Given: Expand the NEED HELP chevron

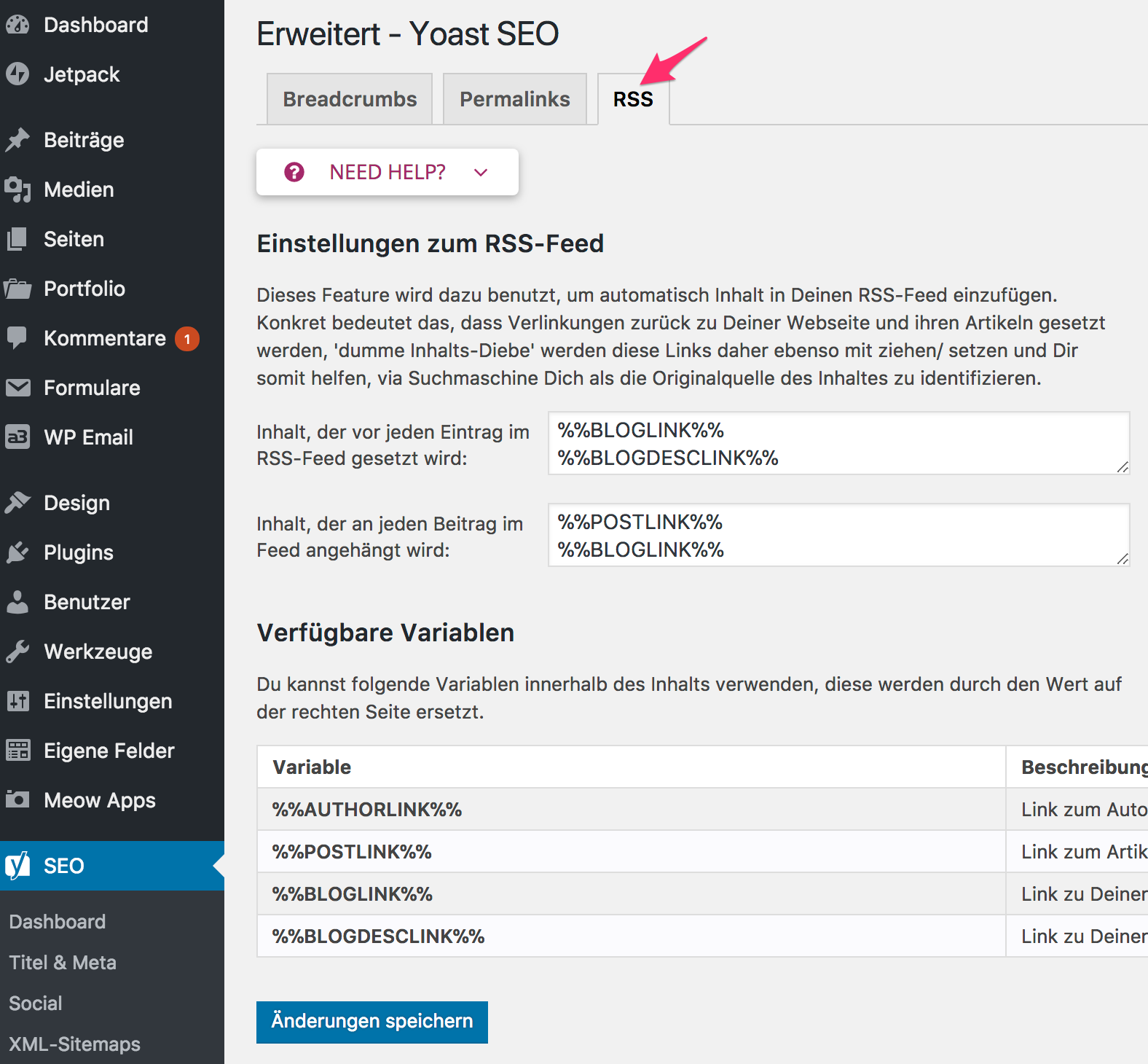Looking at the screenshot, I should 481,173.
